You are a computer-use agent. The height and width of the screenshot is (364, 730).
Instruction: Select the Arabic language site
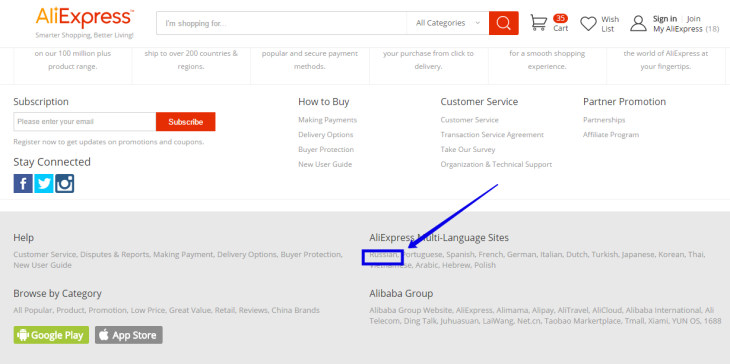(426, 265)
